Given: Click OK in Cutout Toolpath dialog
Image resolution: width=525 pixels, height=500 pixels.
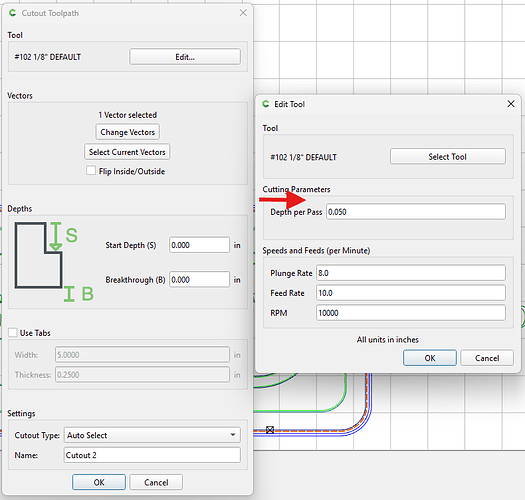Looking at the screenshot, I should [99, 482].
